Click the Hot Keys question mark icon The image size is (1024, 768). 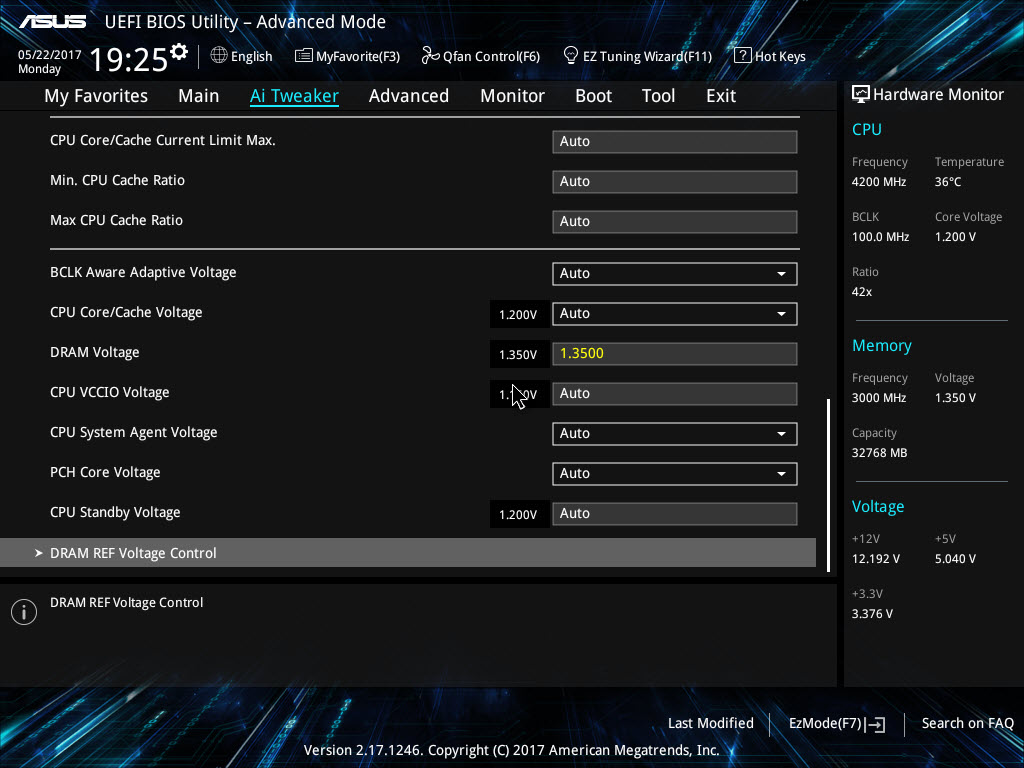pyautogui.click(x=743, y=56)
